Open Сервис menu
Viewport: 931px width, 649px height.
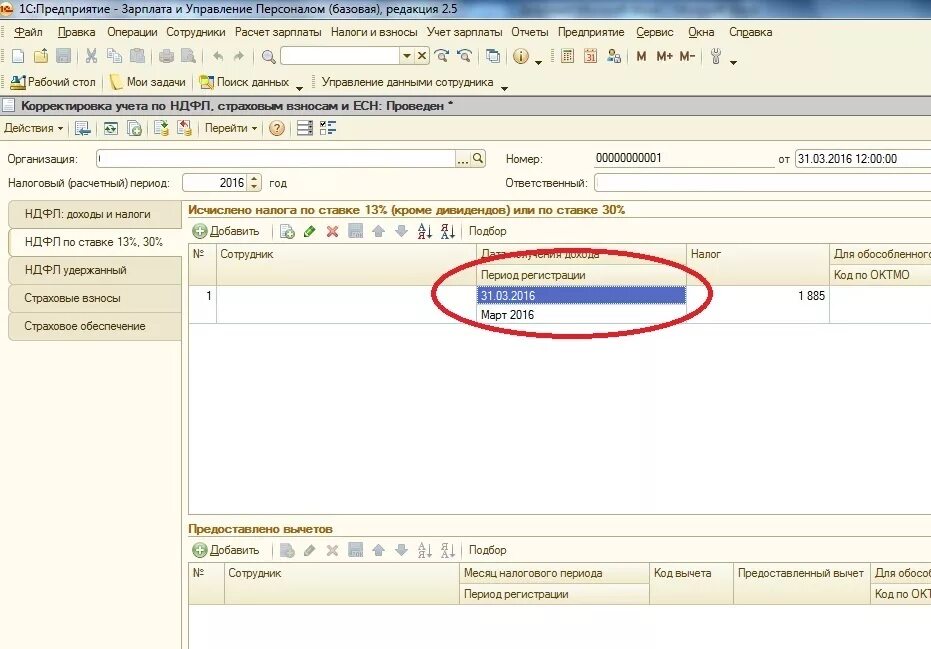click(x=654, y=32)
